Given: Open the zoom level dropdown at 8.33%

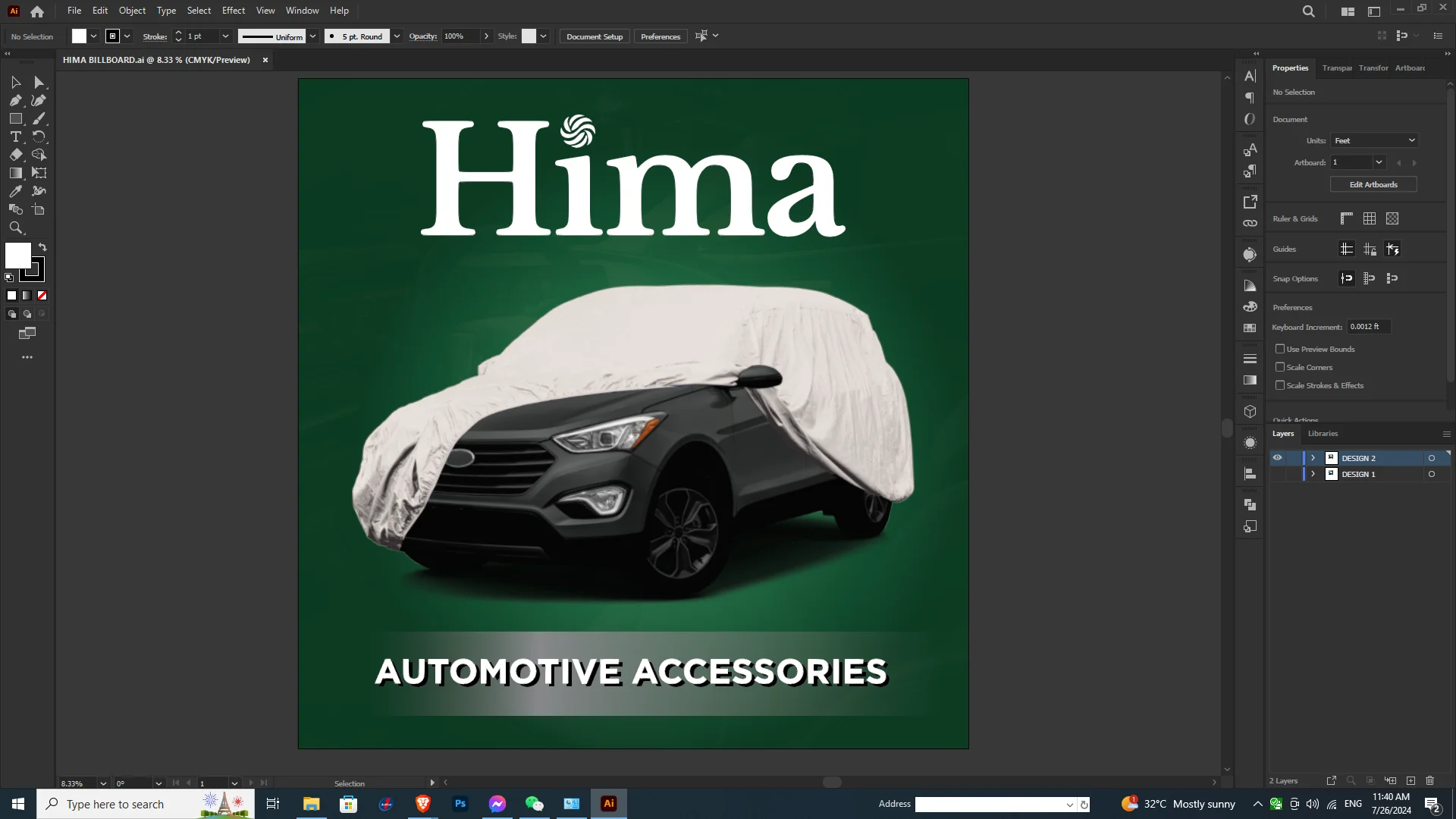Looking at the screenshot, I should 103,783.
